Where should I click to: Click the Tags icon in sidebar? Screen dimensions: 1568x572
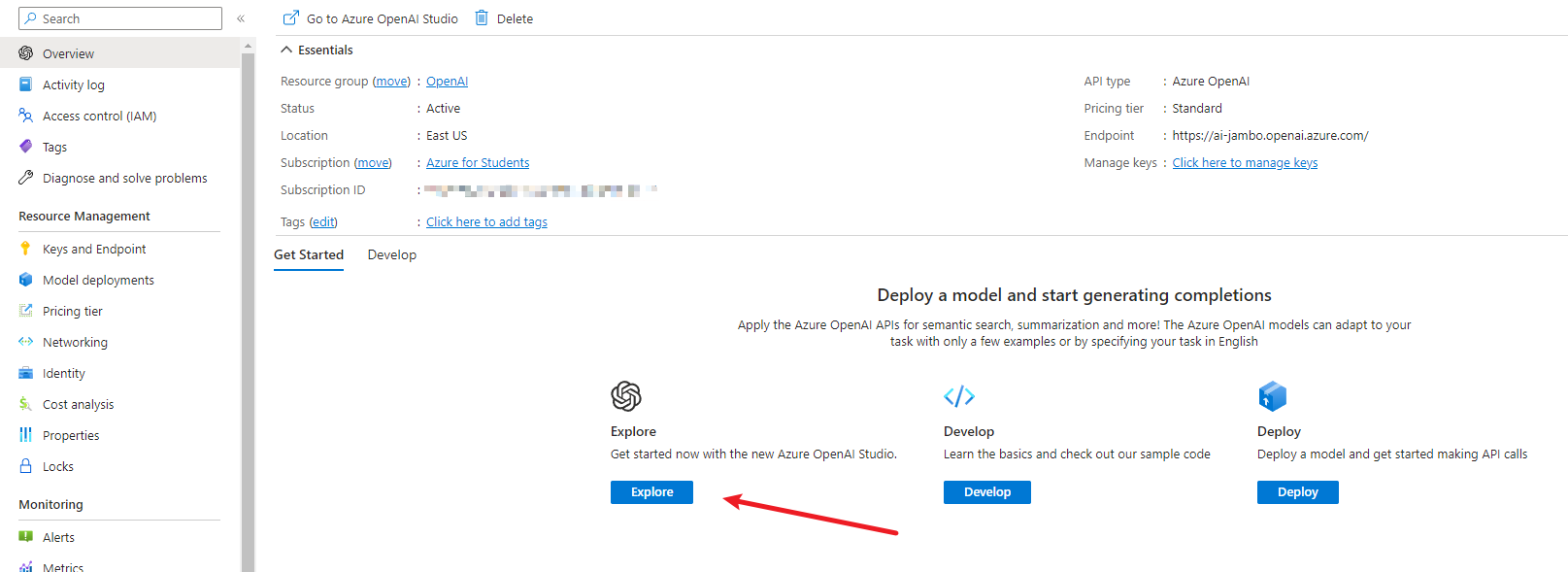[26, 147]
